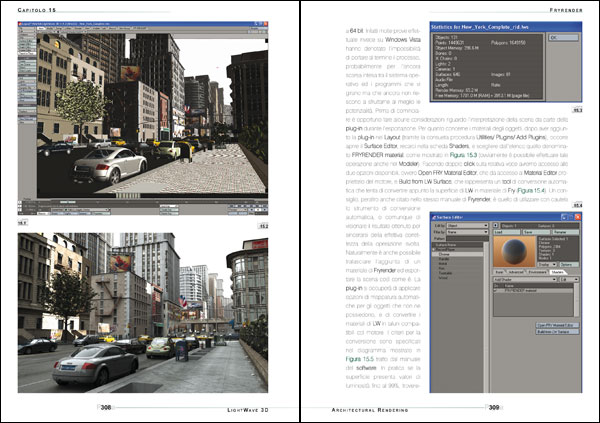Click the Surface Editor title bar icon

[x=434, y=217]
